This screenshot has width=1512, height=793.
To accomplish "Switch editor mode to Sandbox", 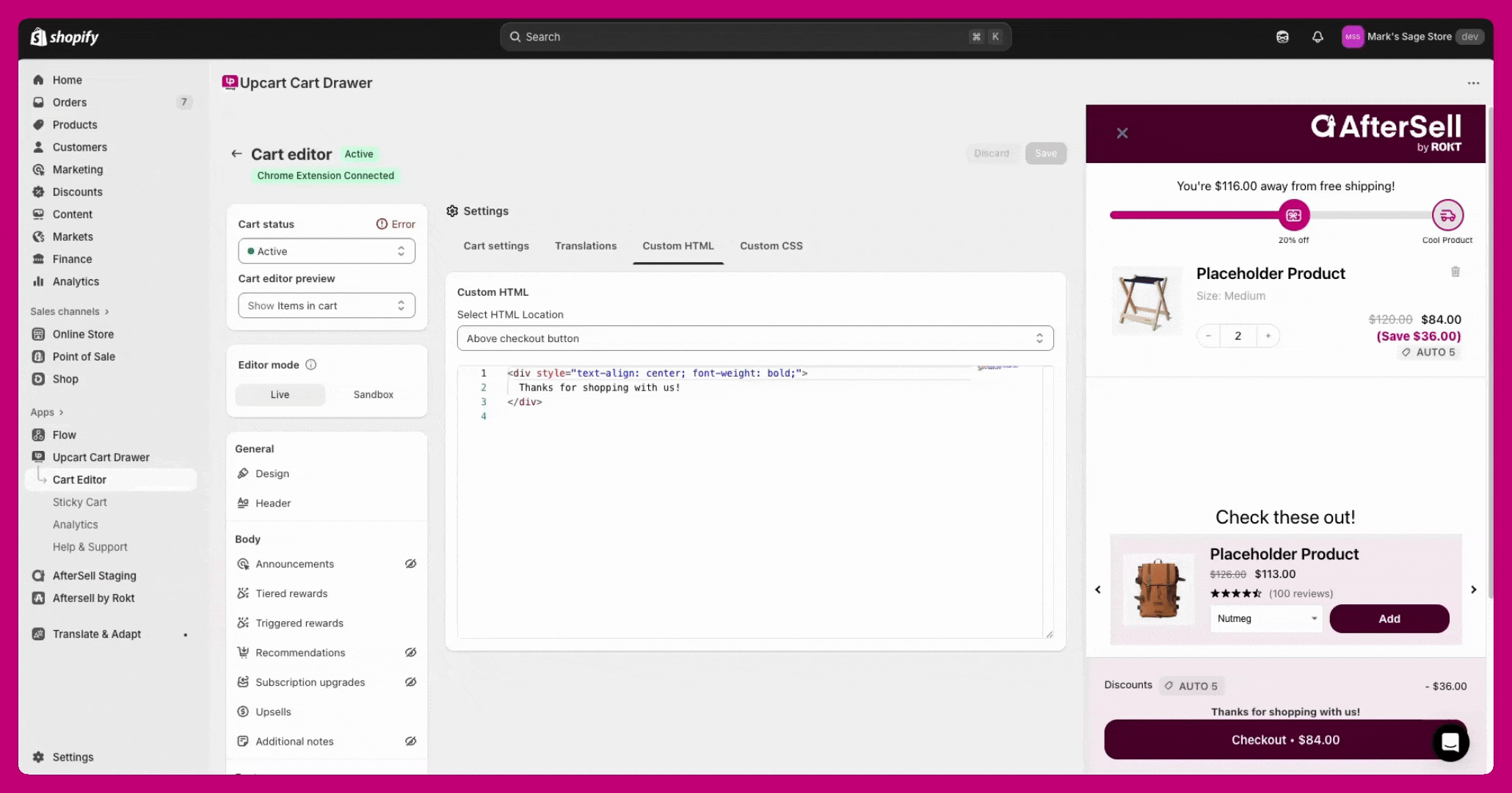I will click(x=373, y=394).
